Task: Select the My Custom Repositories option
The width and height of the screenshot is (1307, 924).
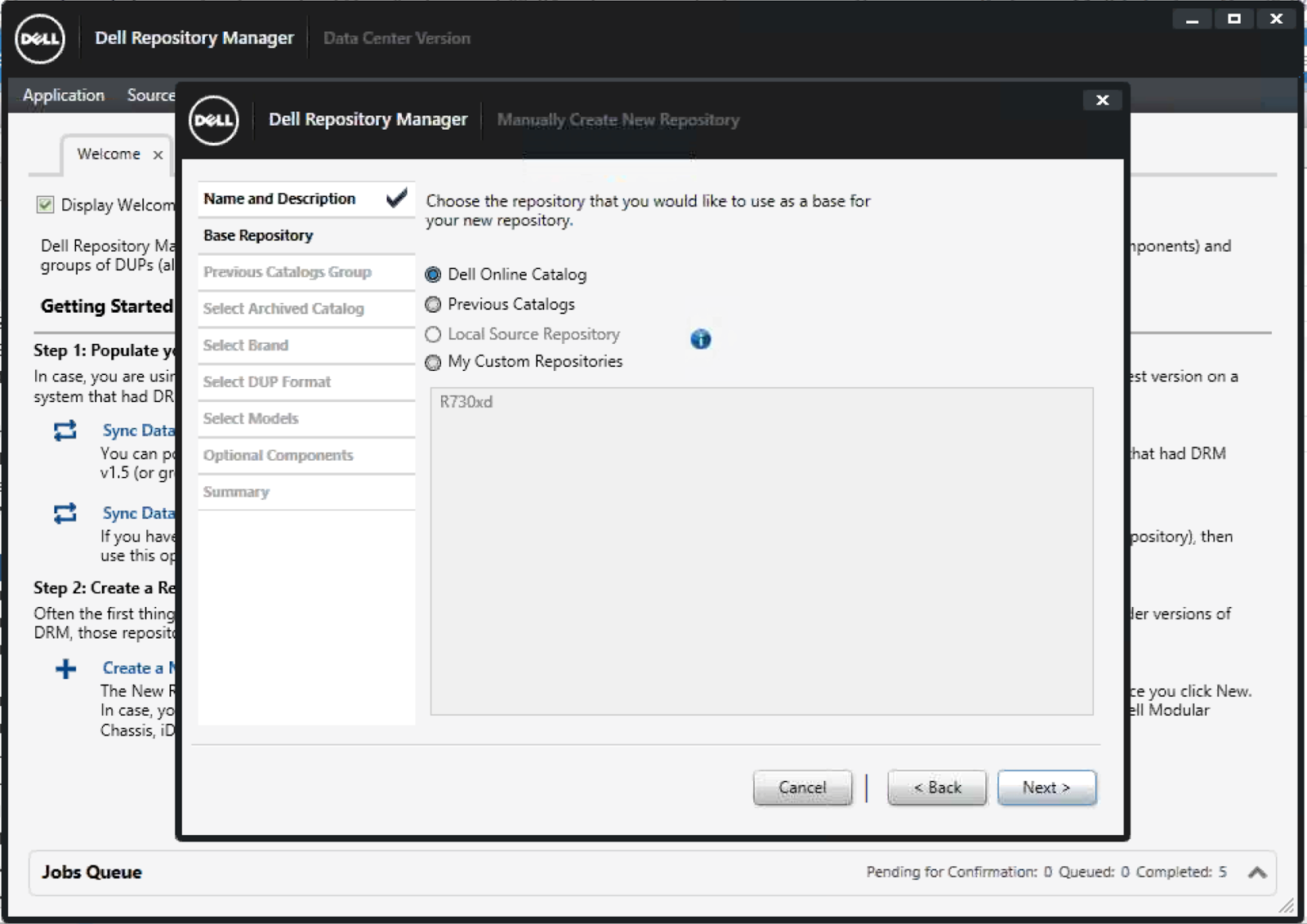Action: [432, 362]
